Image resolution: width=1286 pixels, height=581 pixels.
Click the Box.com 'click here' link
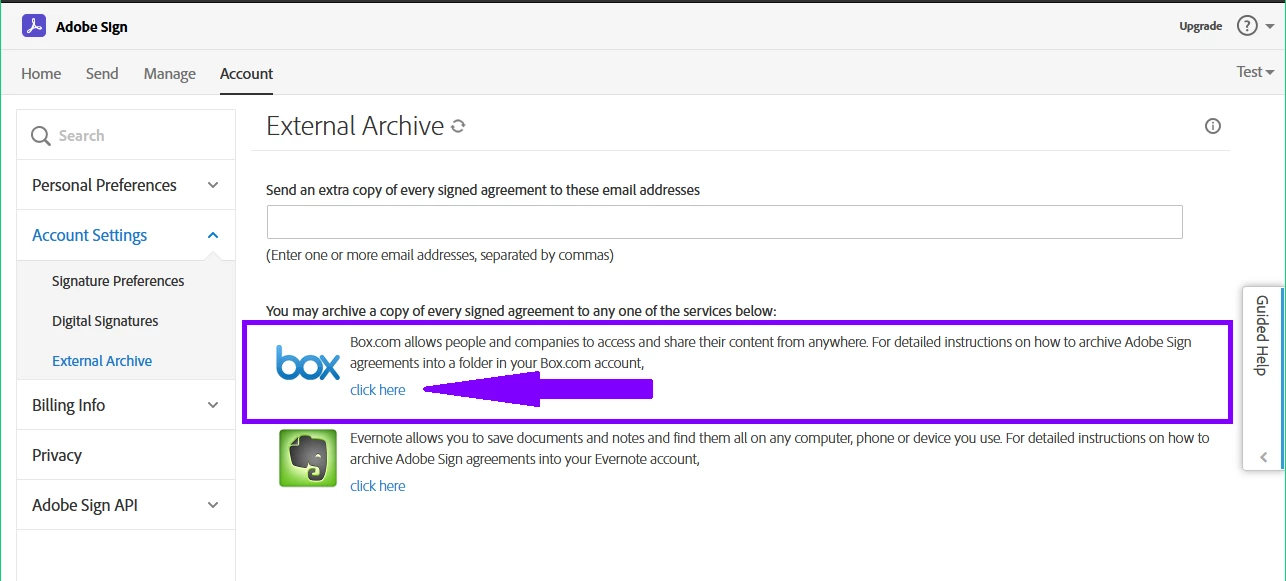378,390
